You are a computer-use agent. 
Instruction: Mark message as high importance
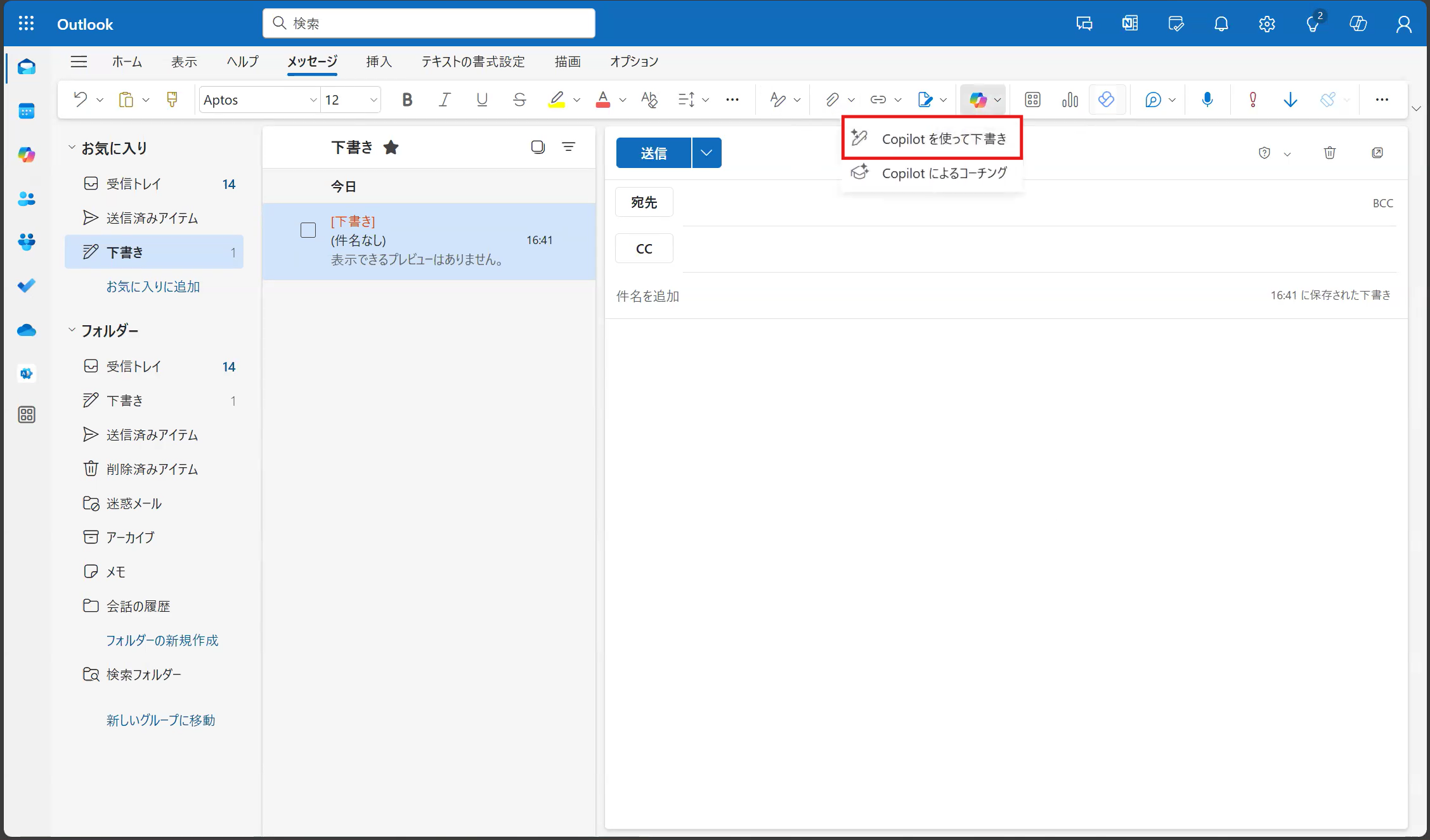1253,100
